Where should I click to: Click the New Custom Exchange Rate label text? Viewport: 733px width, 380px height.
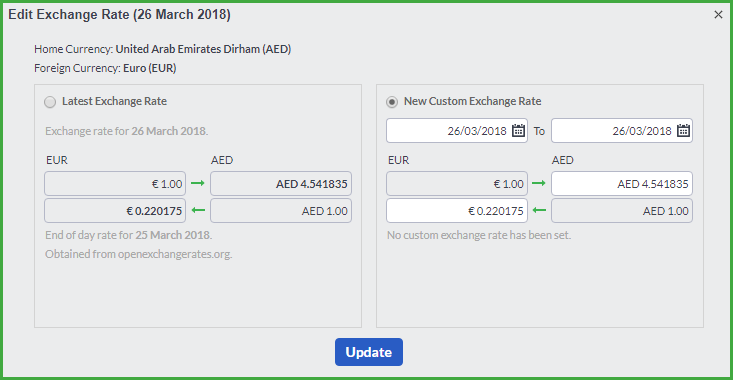(x=473, y=101)
